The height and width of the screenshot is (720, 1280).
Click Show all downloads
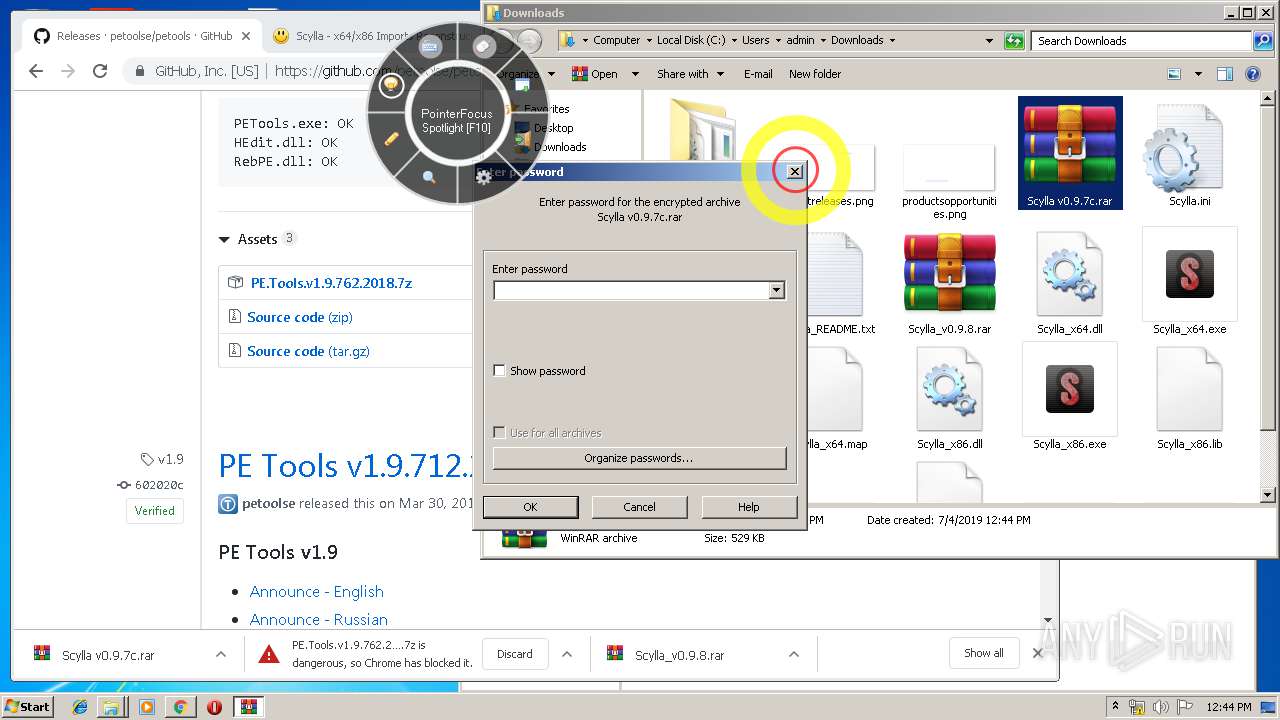click(983, 653)
